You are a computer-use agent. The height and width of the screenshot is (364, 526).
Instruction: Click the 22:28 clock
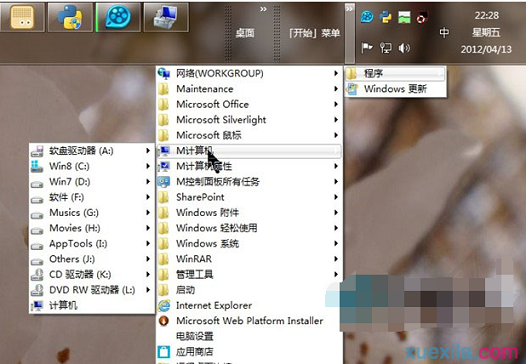point(486,15)
